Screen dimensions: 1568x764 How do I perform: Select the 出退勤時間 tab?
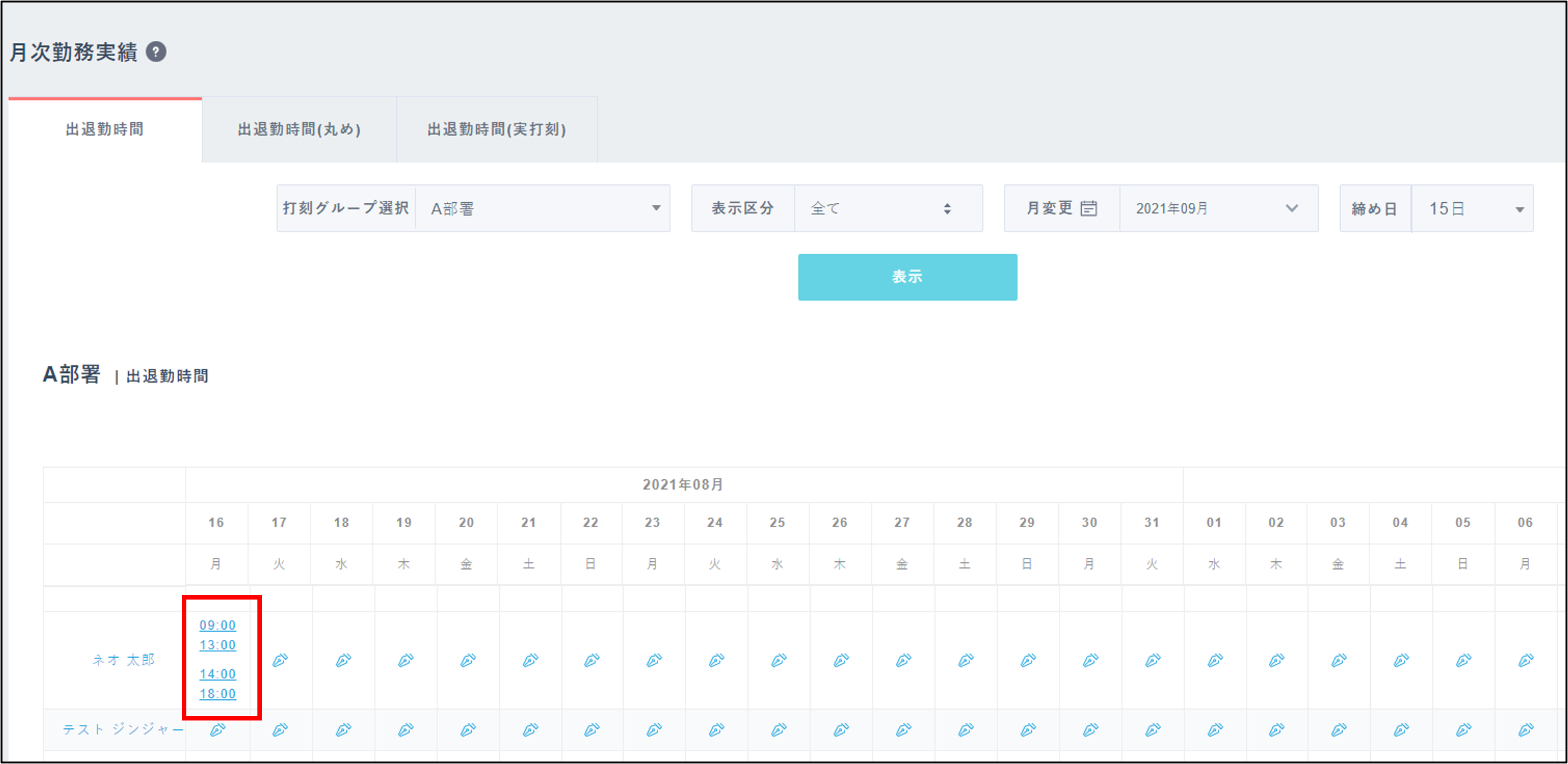[x=105, y=130]
